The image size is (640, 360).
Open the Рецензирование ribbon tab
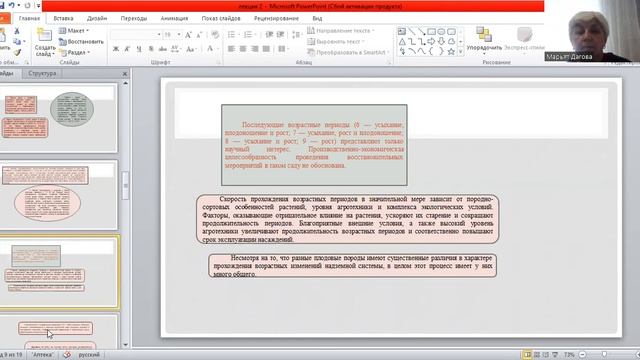(276, 18)
